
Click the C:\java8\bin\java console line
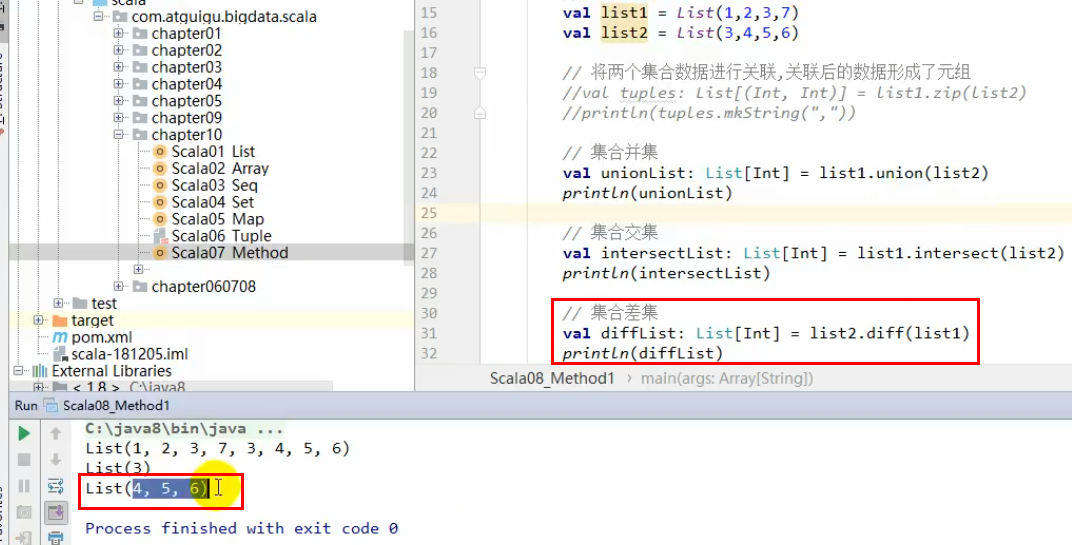[184, 430]
